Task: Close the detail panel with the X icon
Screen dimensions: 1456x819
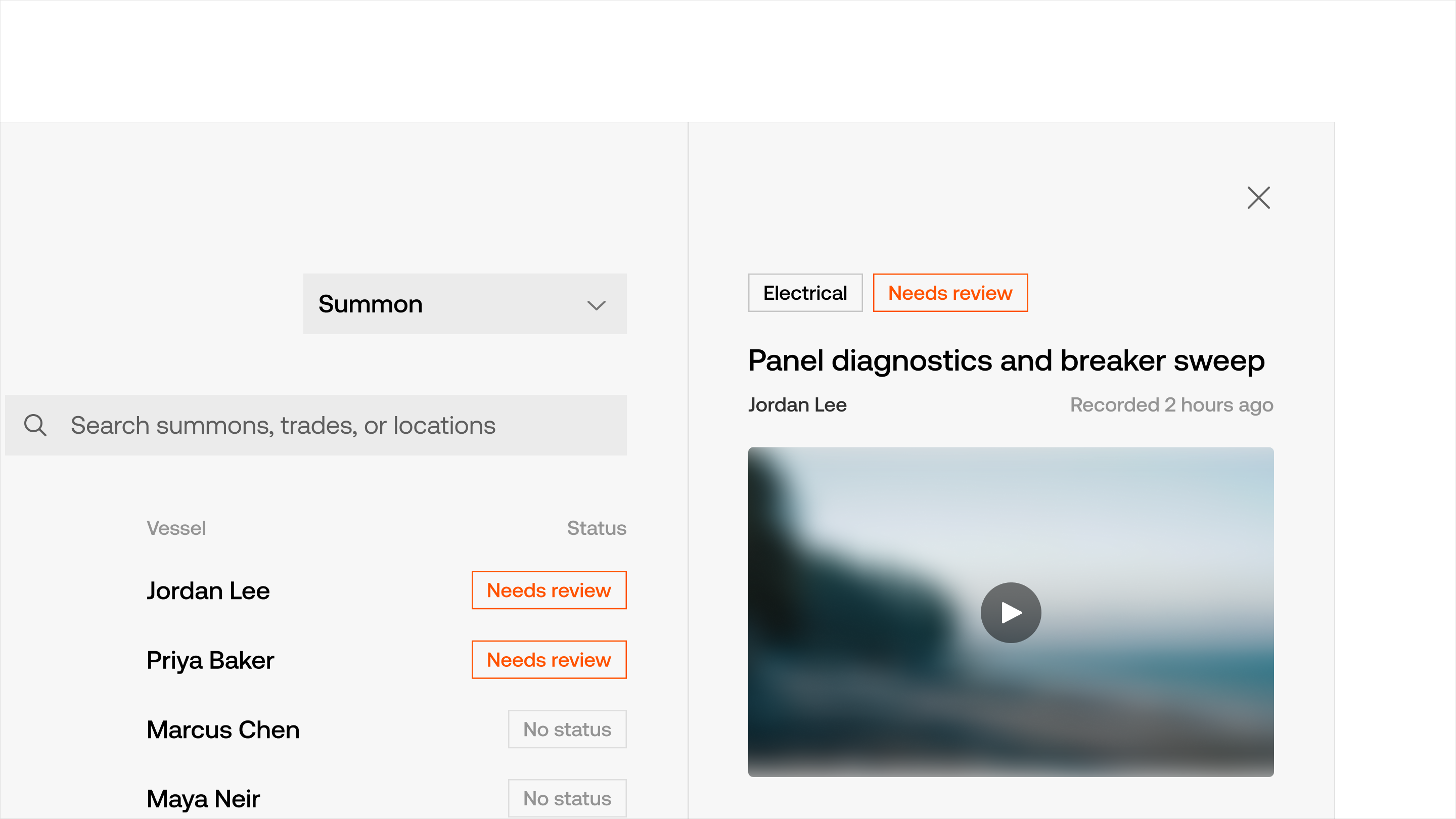Action: click(1258, 198)
